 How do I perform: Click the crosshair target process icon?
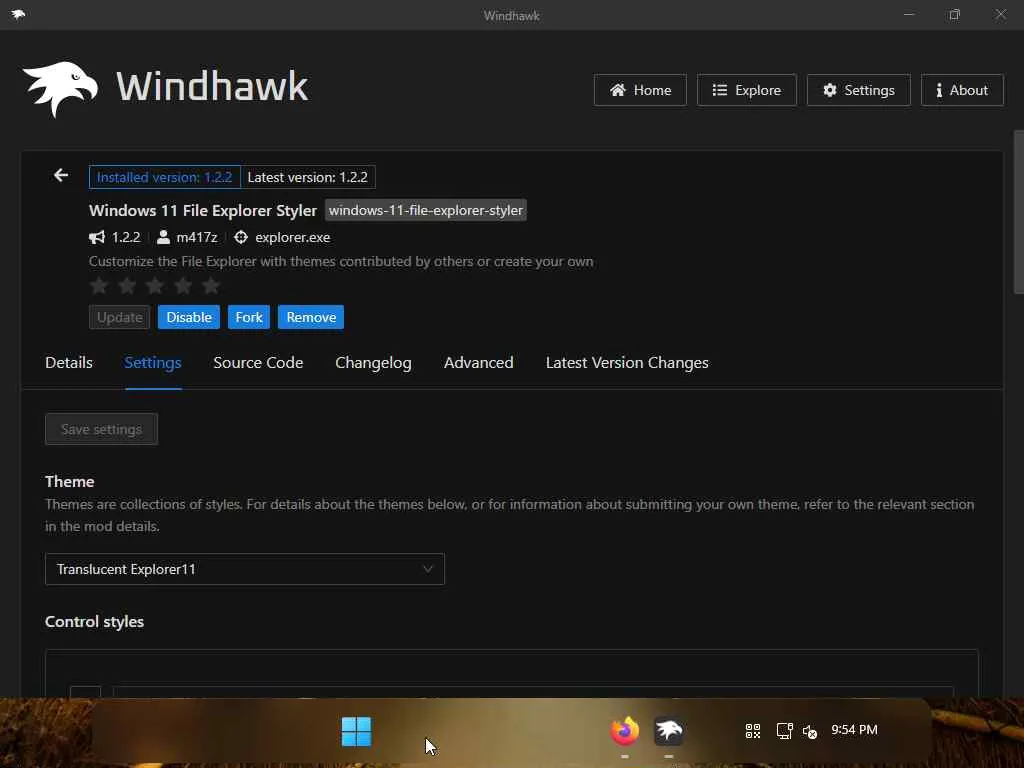coord(241,237)
